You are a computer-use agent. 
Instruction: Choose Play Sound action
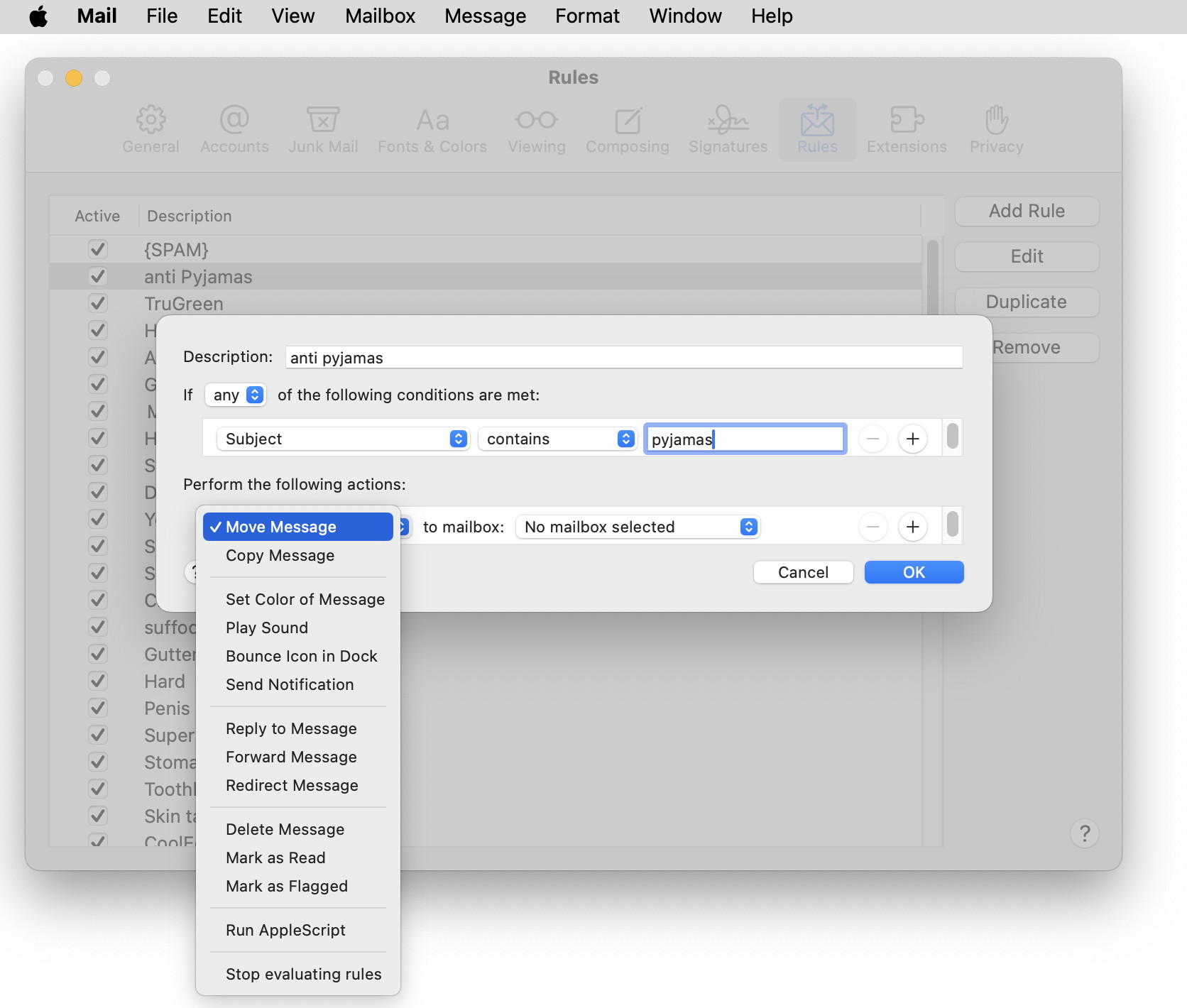click(x=298, y=628)
